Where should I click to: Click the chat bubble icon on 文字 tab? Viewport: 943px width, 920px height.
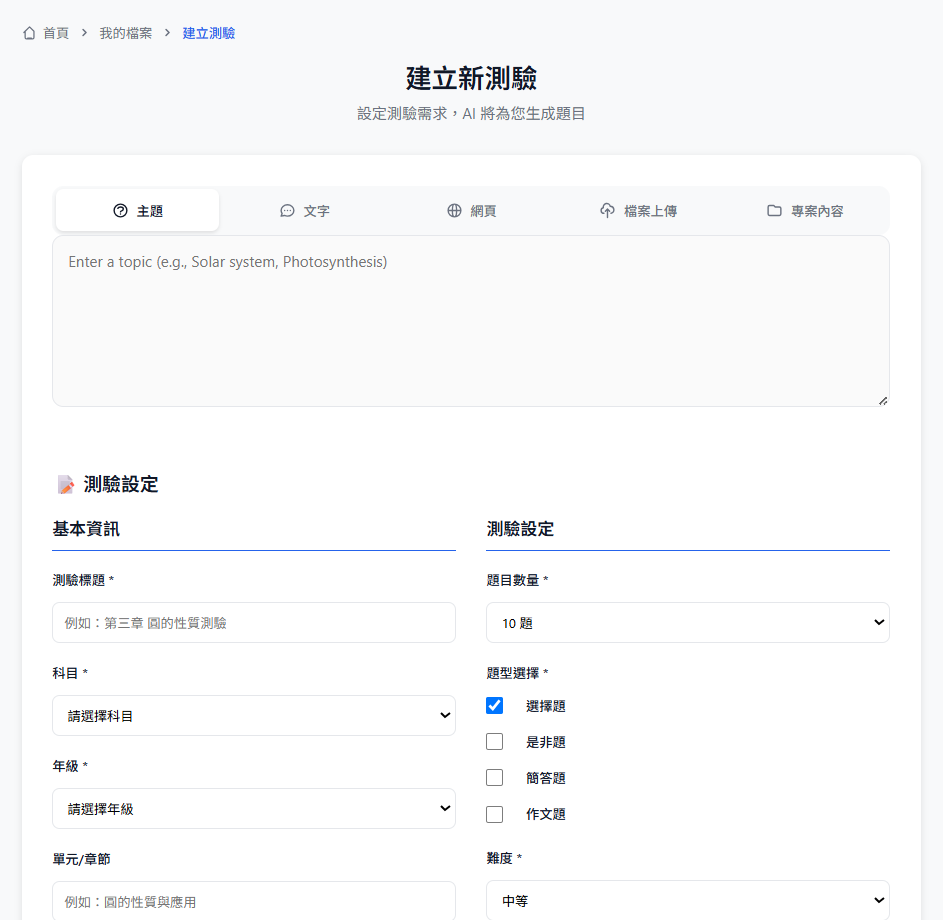point(287,211)
